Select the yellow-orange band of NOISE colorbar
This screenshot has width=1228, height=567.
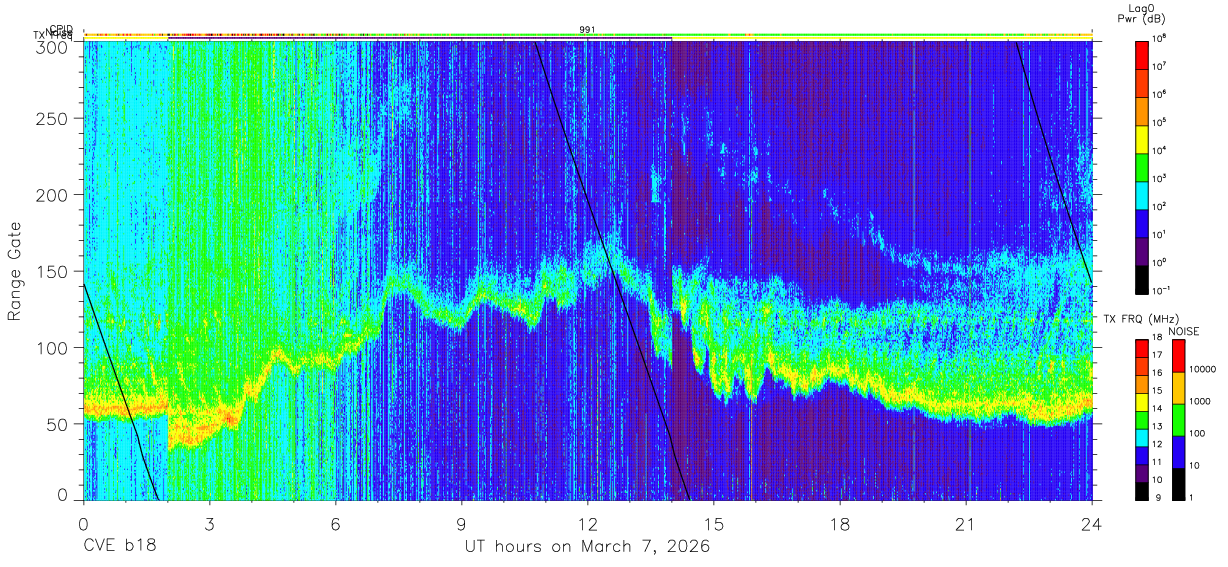[x=1177, y=387]
